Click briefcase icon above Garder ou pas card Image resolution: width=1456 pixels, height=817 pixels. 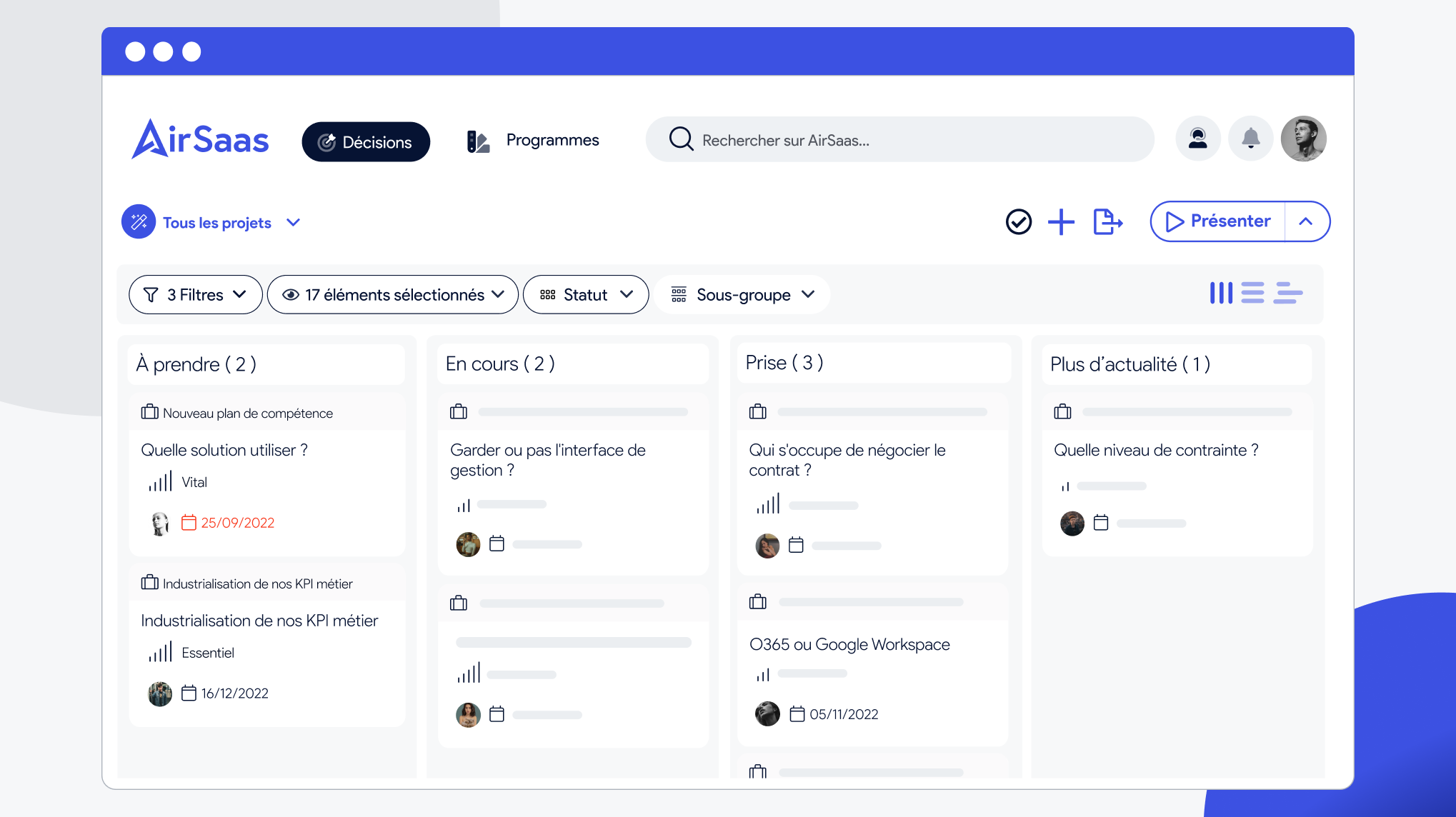click(x=459, y=412)
